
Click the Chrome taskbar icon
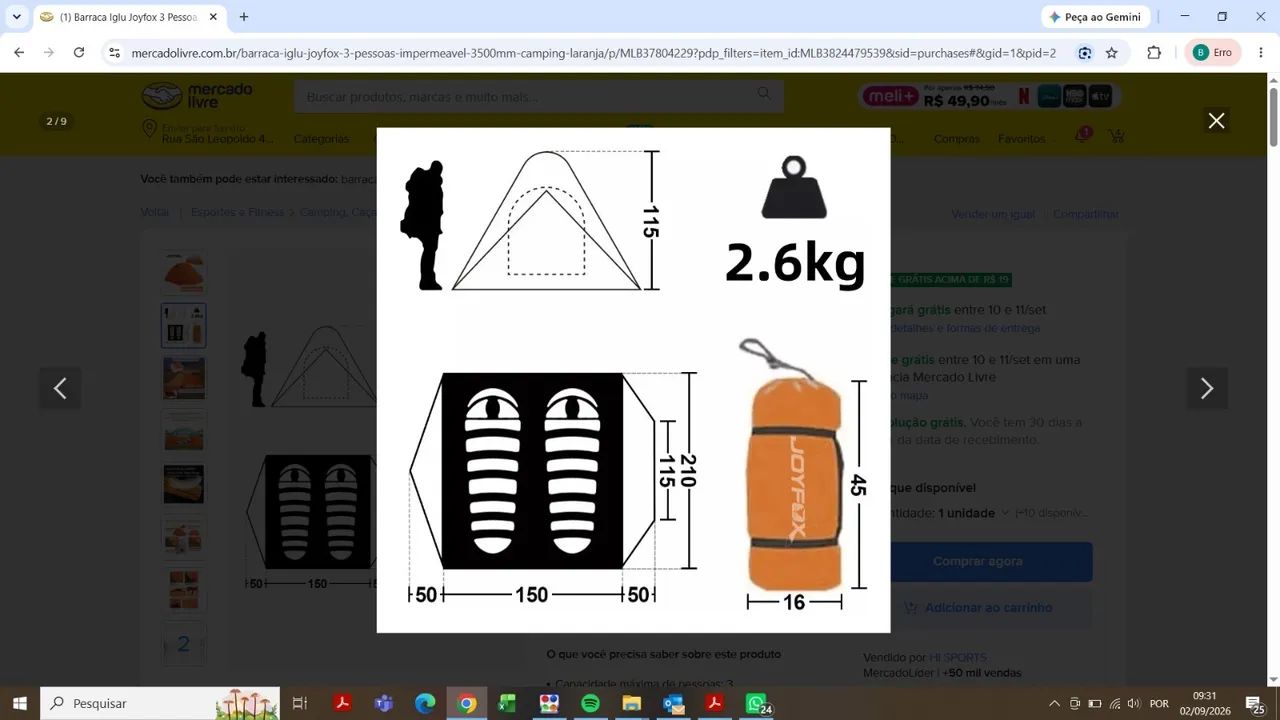467,703
